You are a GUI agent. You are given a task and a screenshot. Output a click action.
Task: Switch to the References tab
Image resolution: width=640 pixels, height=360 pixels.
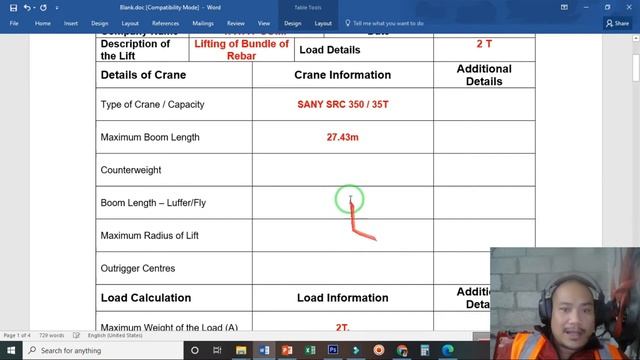[x=165, y=23]
